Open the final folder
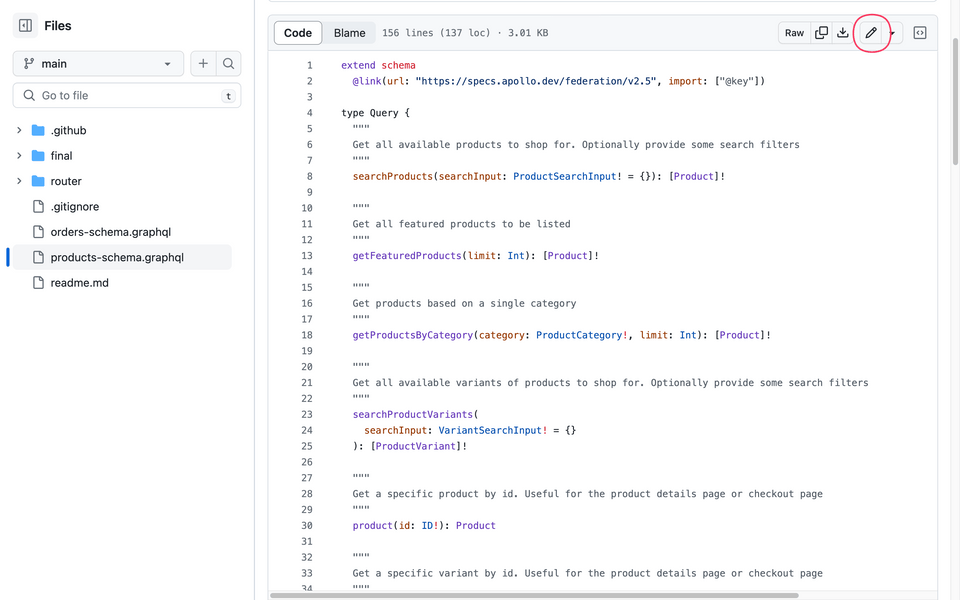This screenshot has height=600, width=960. click(x=61, y=156)
